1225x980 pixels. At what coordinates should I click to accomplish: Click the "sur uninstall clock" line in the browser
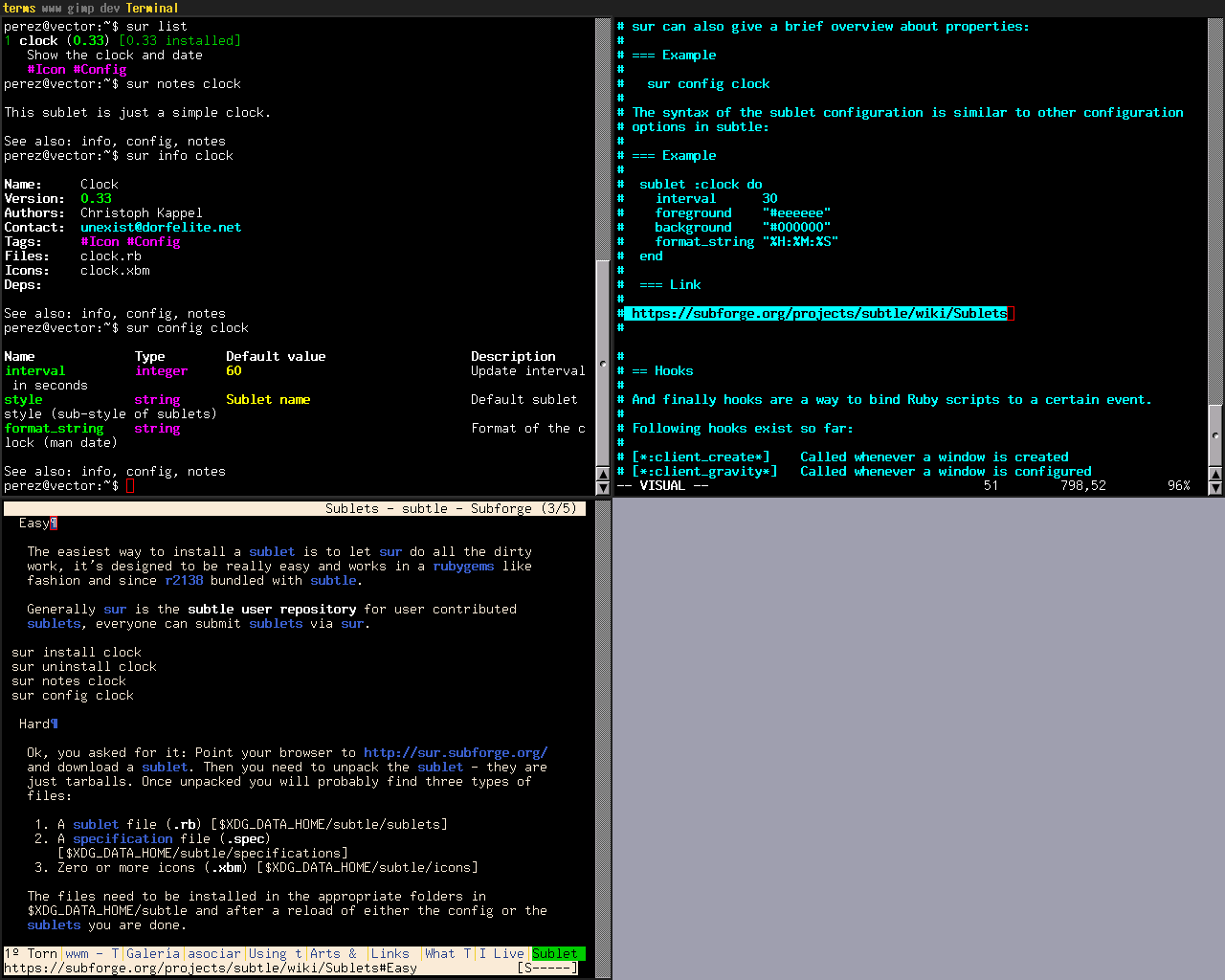(84, 667)
